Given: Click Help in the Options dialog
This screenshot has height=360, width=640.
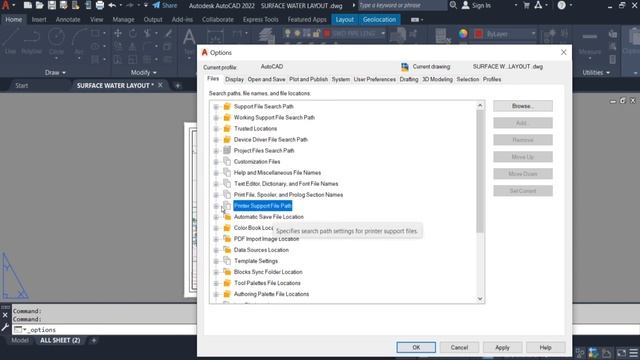Looking at the screenshot, I should 546,347.
